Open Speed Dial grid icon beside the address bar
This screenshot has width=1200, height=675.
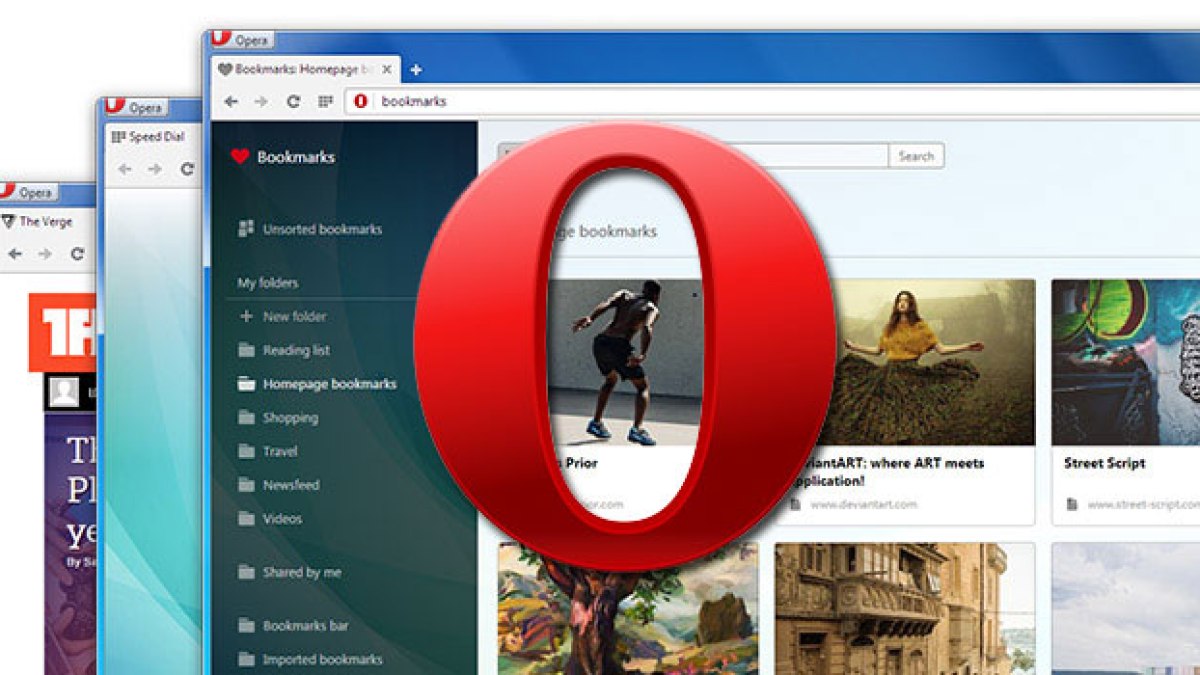(325, 101)
